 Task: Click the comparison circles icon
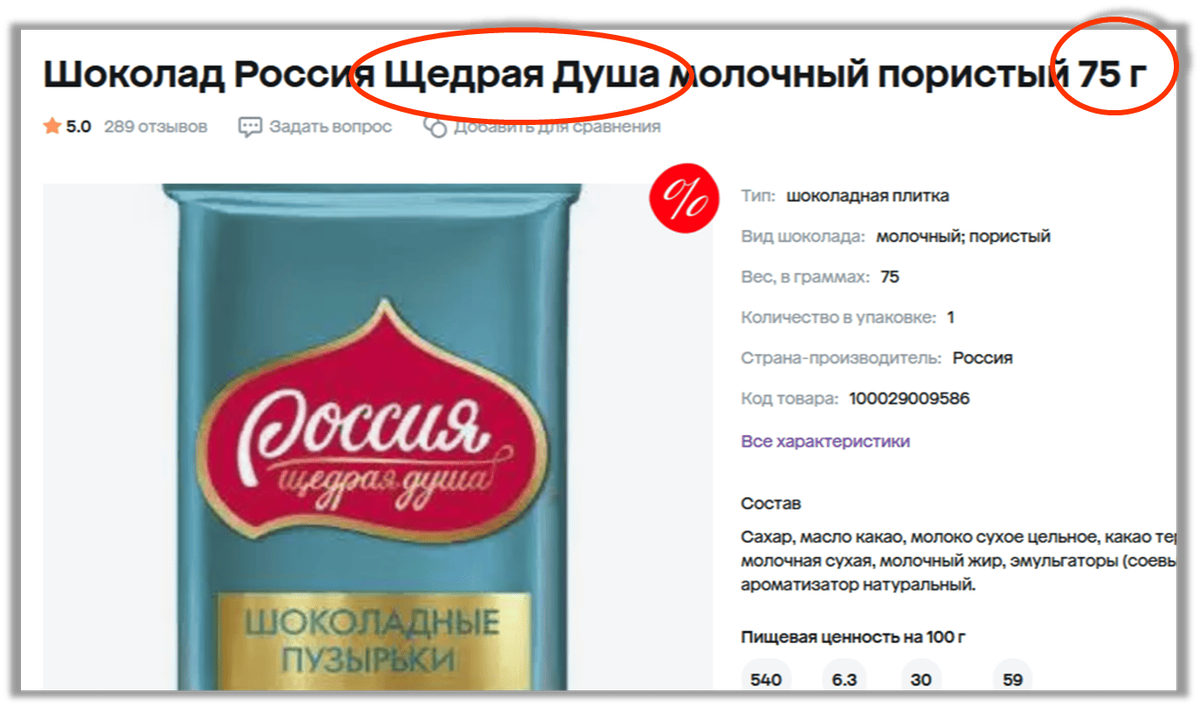pos(435,127)
